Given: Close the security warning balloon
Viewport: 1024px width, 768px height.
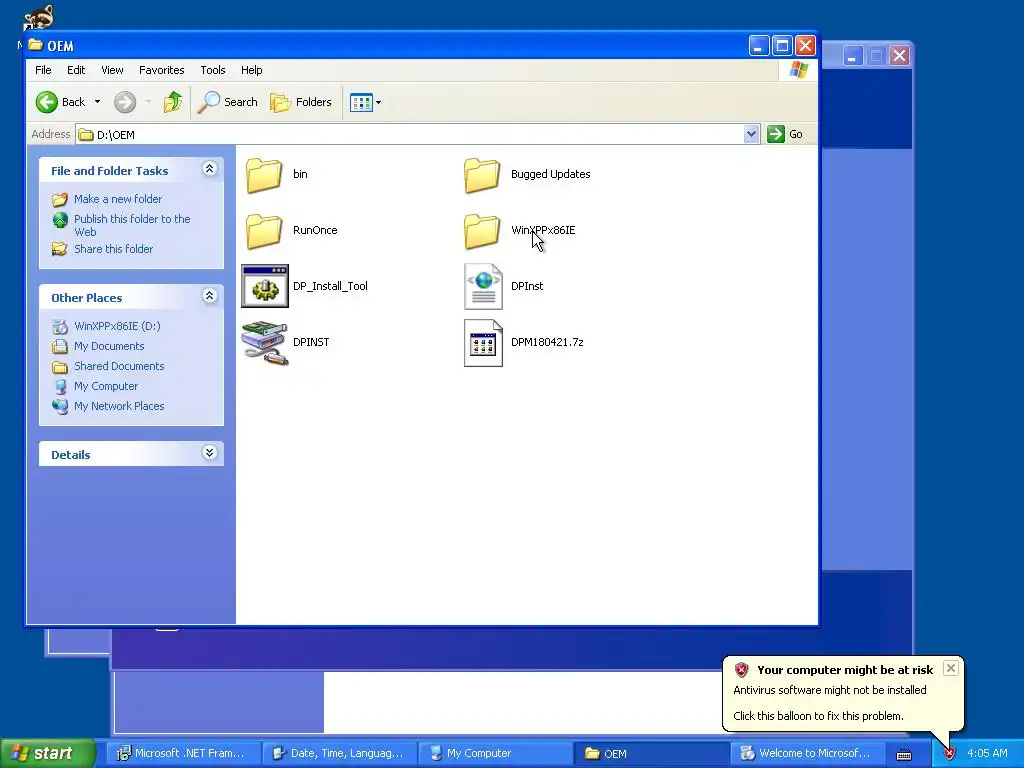Looking at the screenshot, I should (951, 668).
